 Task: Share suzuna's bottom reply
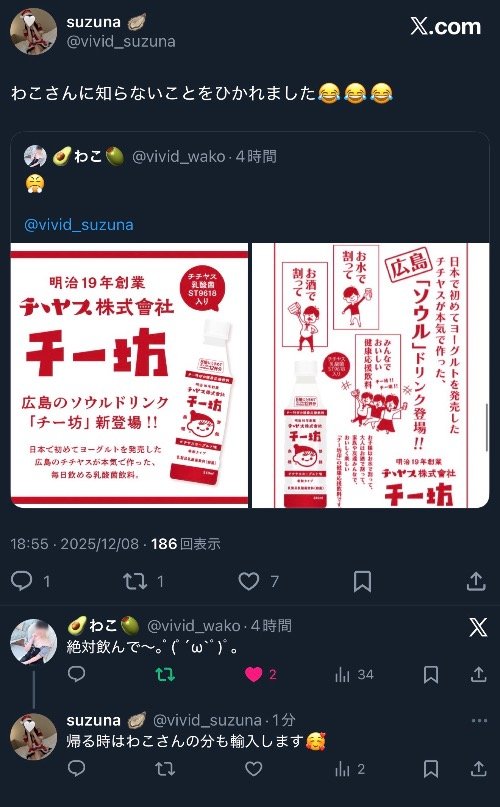478,769
